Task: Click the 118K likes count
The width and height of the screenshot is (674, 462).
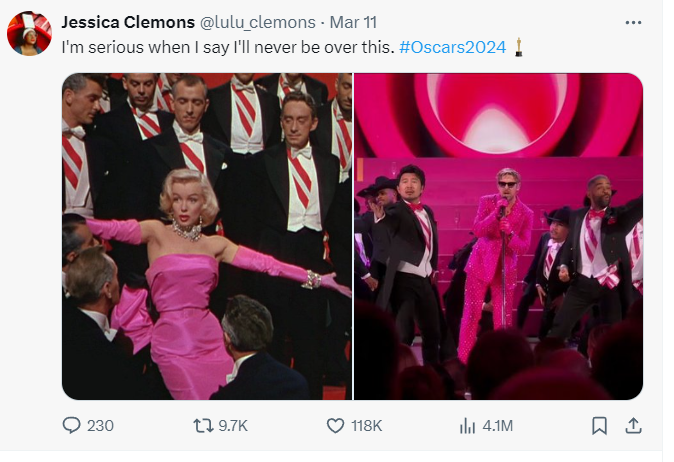Action: [368, 426]
